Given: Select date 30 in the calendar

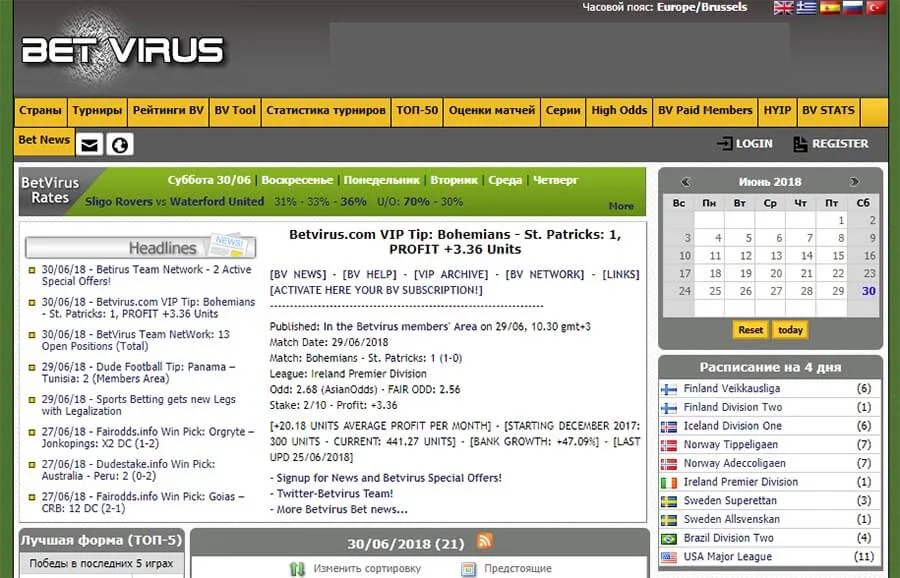Looking at the screenshot, I should point(868,291).
